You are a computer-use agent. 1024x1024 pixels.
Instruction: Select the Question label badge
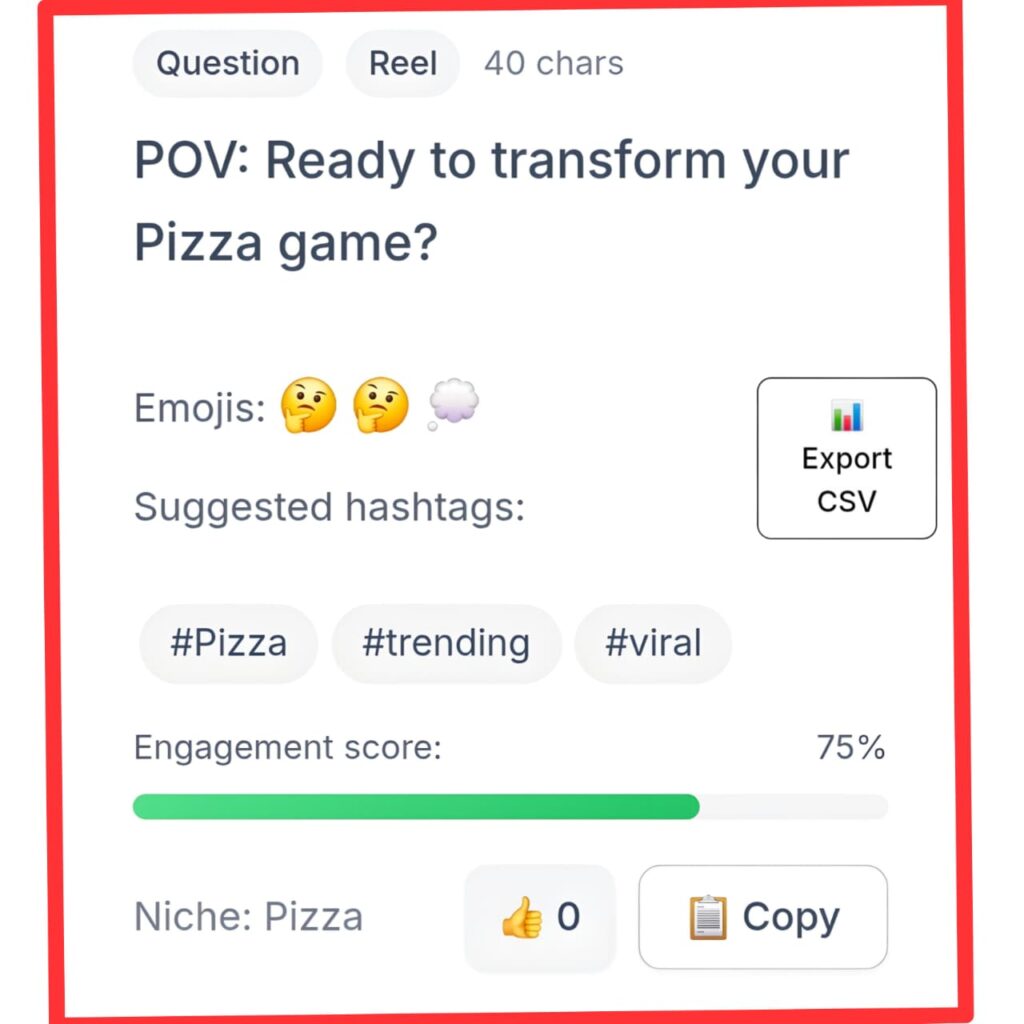pyautogui.click(x=227, y=63)
